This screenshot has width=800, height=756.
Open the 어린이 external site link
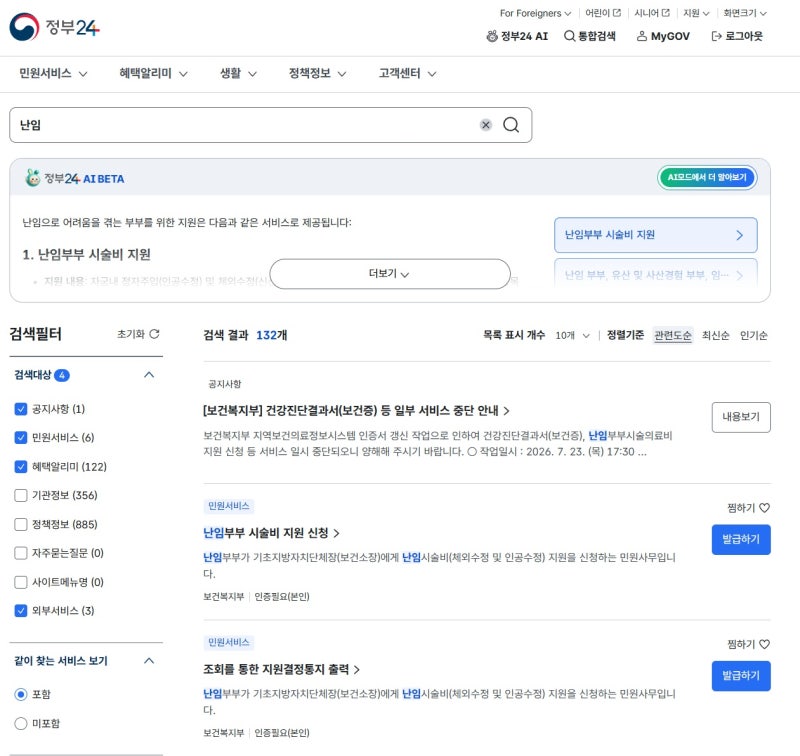point(603,13)
